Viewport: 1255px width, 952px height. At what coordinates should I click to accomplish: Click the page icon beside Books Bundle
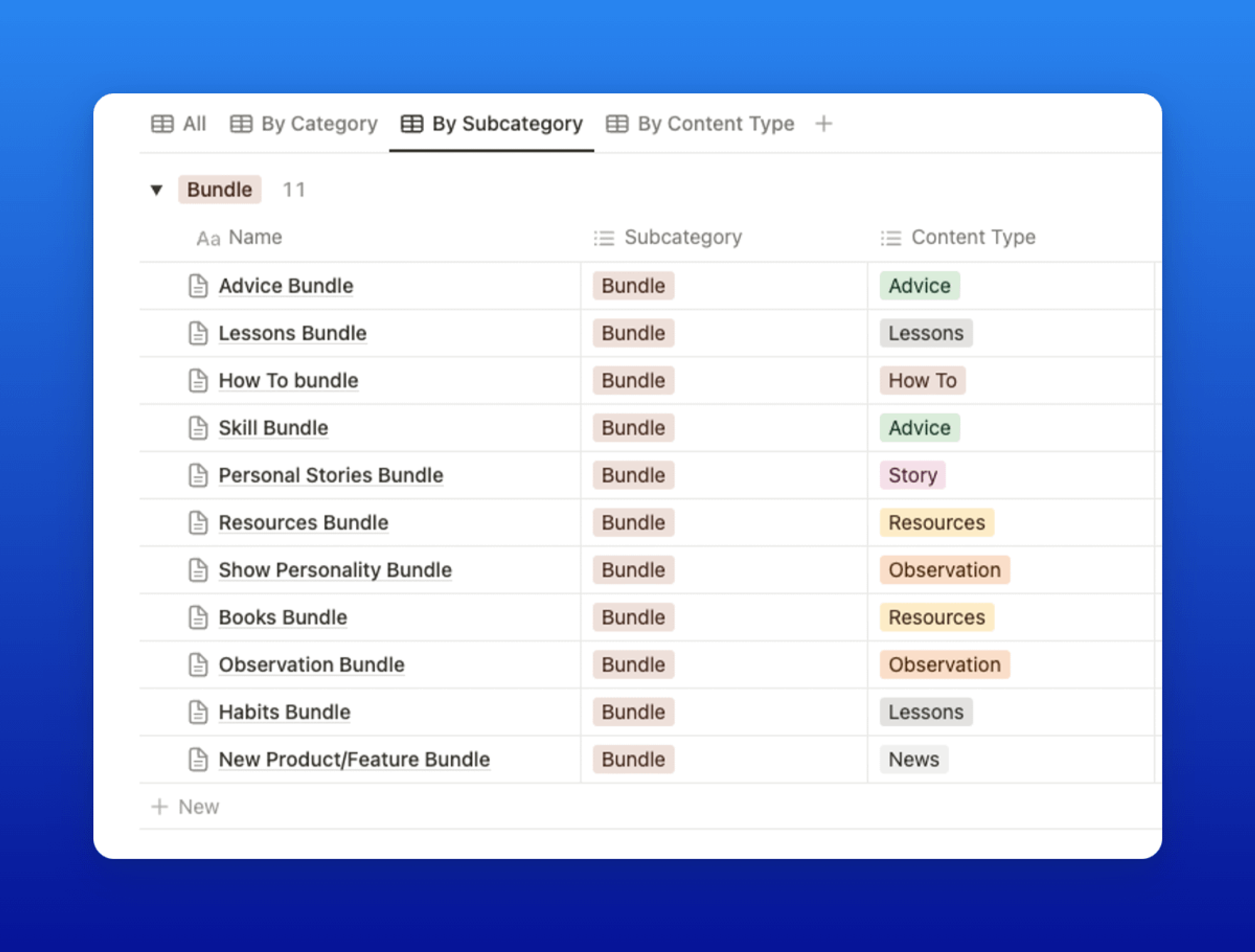coord(198,618)
